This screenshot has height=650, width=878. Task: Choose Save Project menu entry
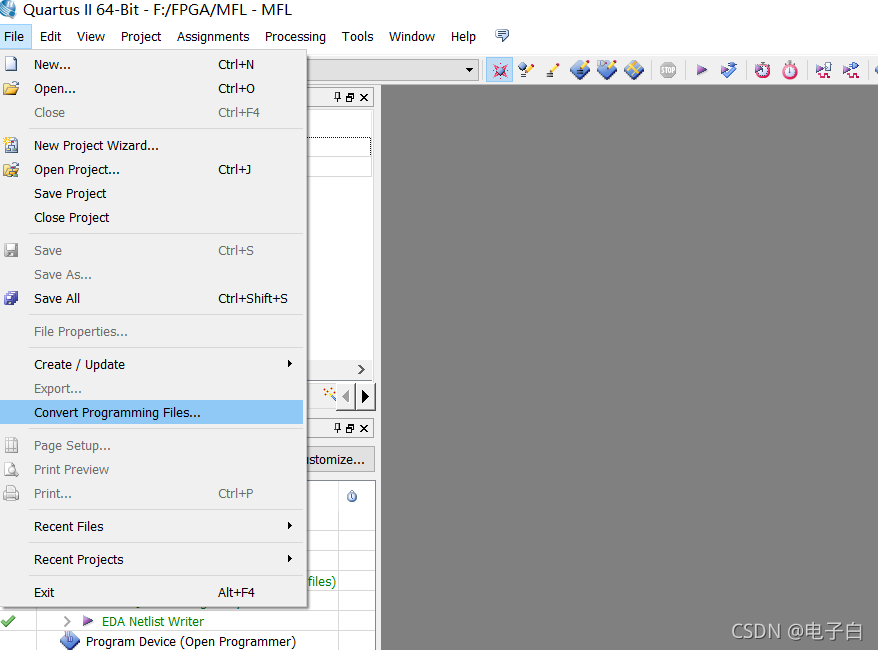(x=152, y=194)
